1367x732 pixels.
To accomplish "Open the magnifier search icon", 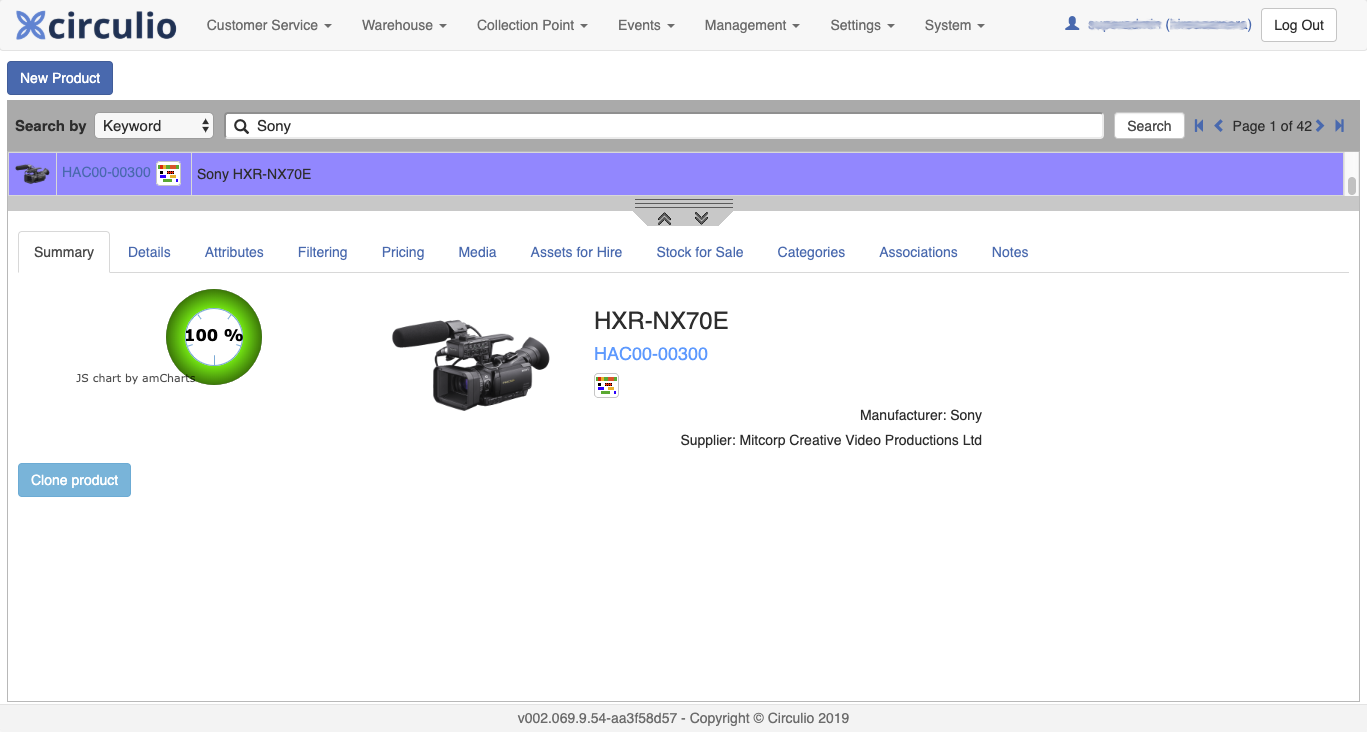I will (241, 126).
